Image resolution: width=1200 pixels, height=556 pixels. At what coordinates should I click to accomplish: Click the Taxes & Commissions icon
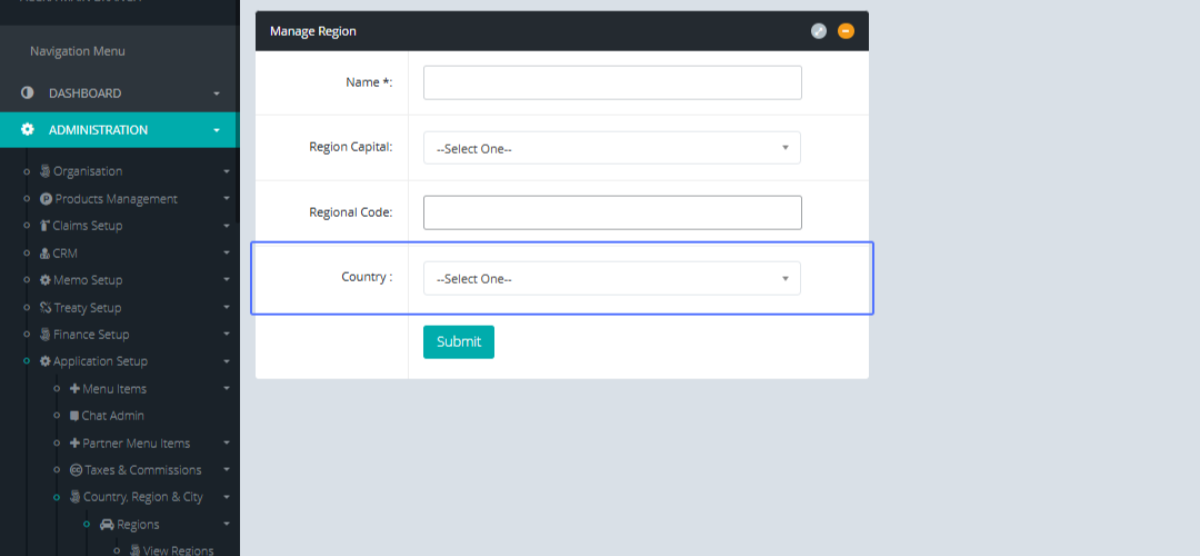[76, 470]
